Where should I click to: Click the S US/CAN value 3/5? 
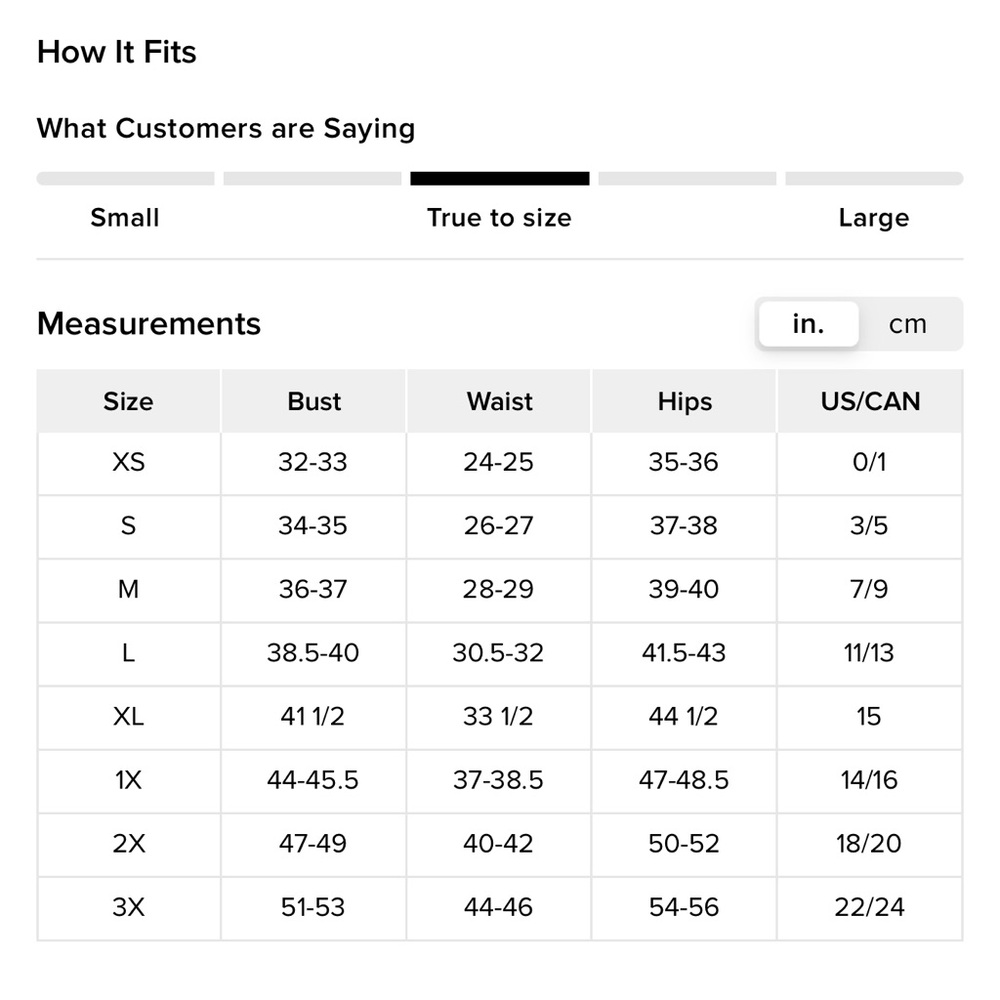click(x=869, y=526)
